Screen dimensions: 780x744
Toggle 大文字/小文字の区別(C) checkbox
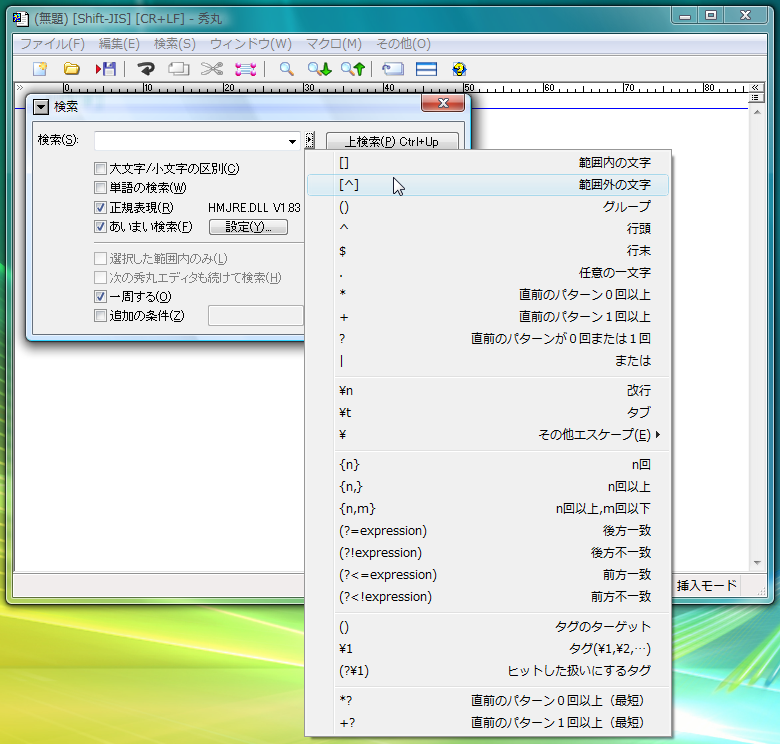tap(100, 169)
